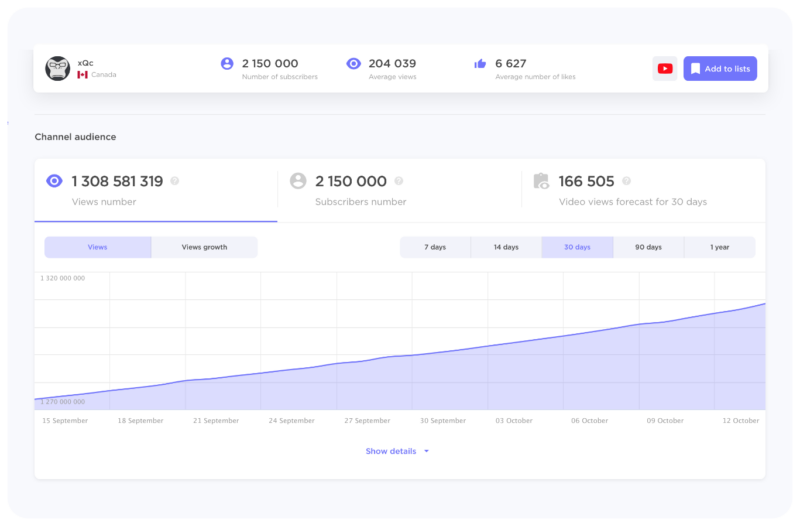This screenshot has height=526, width=800.
Task: Select the Views chart toggle
Action: tap(97, 247)
